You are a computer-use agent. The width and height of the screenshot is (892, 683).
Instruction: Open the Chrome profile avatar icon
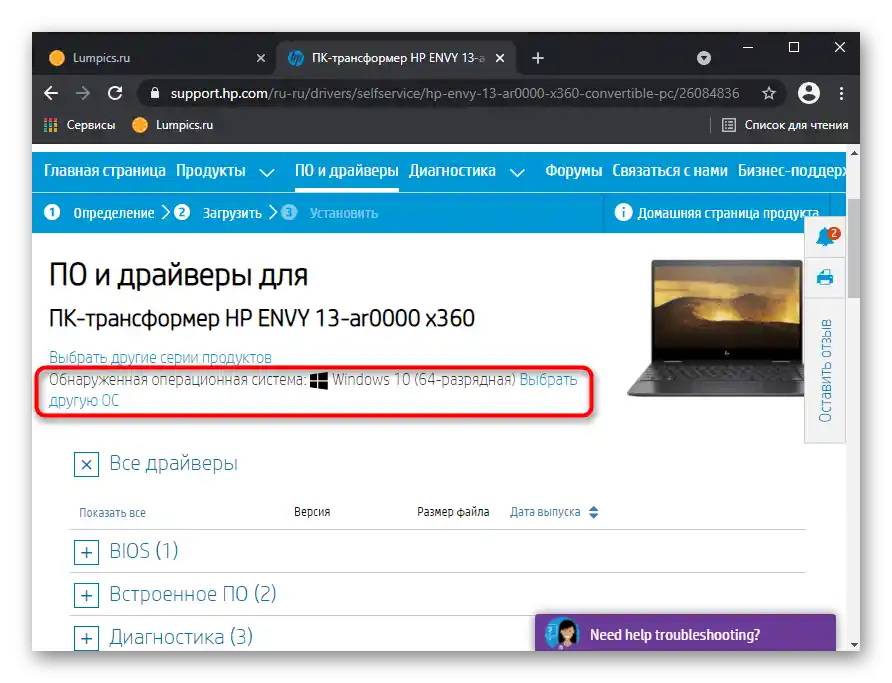coord(808,93)
